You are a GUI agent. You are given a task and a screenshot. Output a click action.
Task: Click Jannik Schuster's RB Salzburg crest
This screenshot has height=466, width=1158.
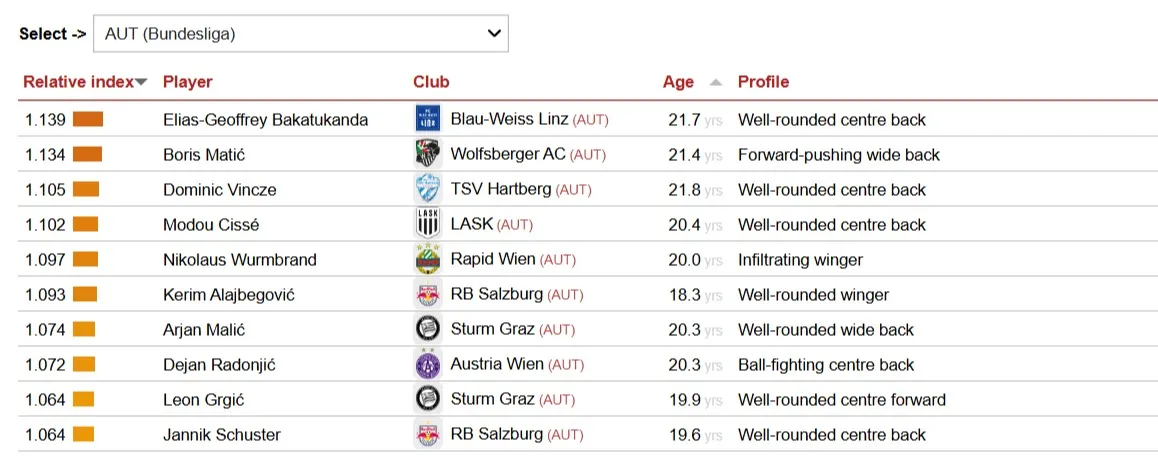(x=428, y=434)
